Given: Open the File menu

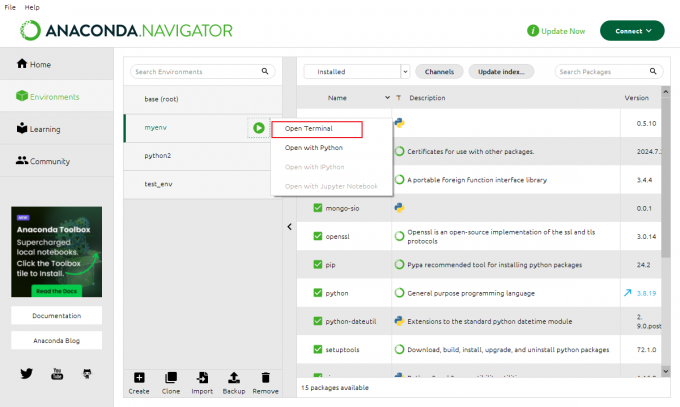Looking at the screenshot, I should [x=10, y=7].
